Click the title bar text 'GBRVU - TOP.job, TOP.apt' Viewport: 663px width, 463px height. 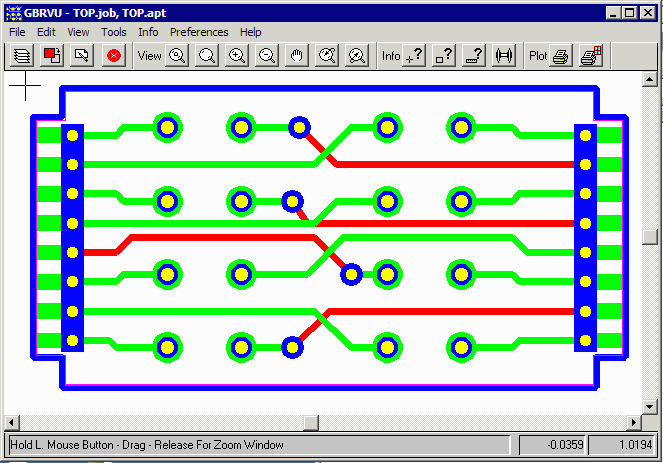pos(95,13)
